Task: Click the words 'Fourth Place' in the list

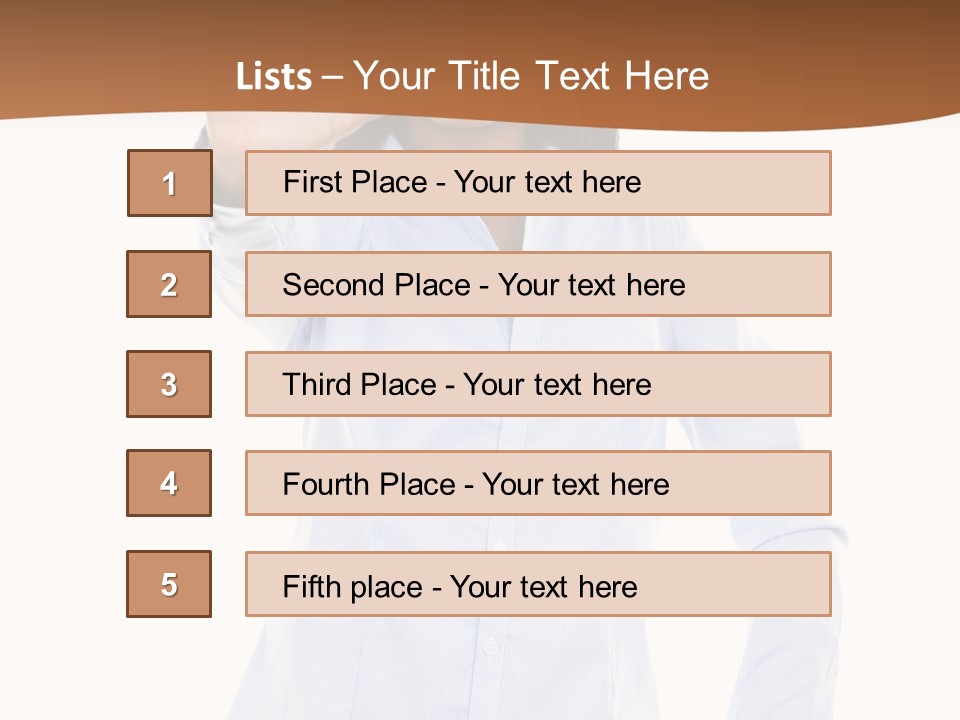Action: (370, 485)
